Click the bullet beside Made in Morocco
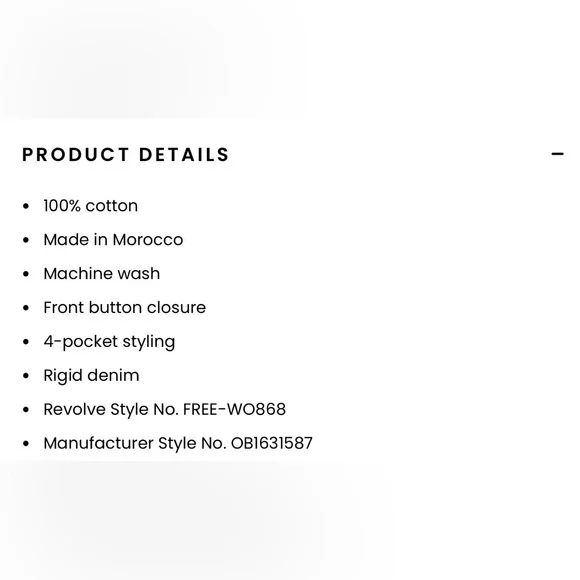Viewport: 580px width, 580px height. 26,240
